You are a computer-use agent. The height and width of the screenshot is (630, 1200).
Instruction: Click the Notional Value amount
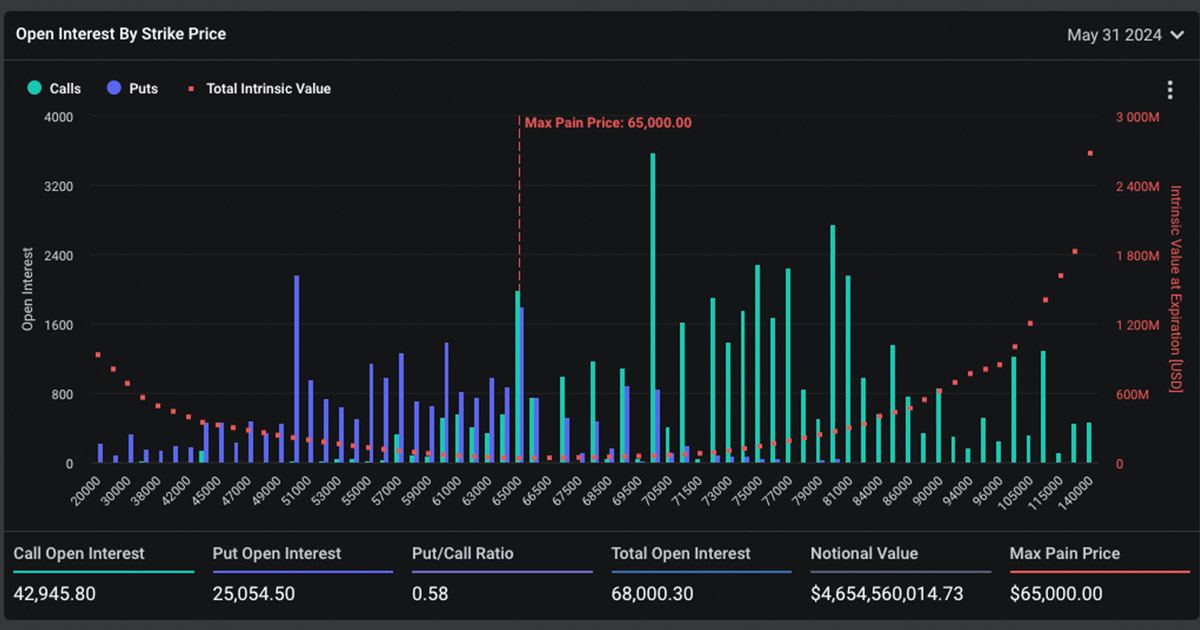point(887,594)
